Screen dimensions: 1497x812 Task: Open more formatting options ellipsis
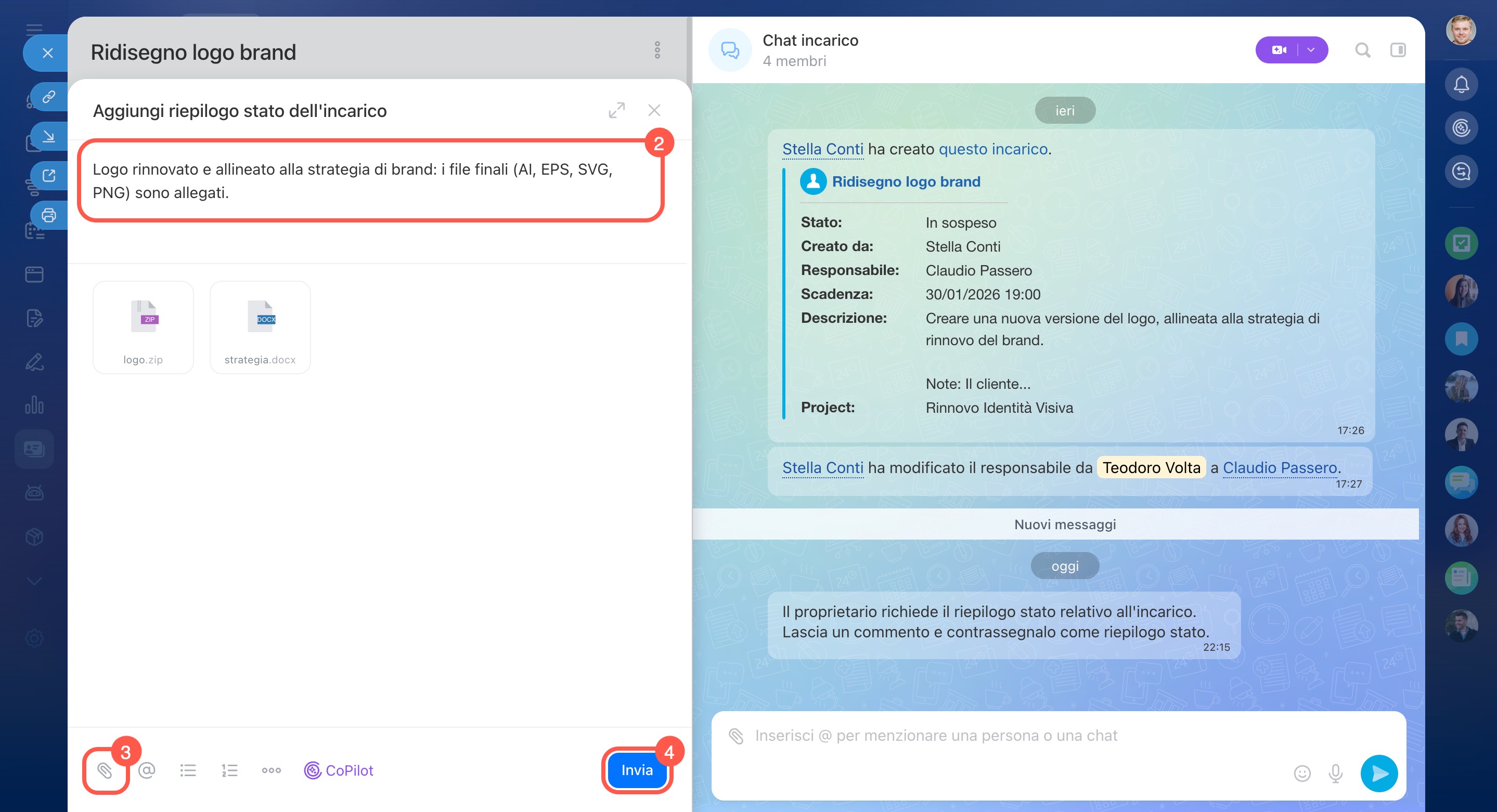coord(272,770)
